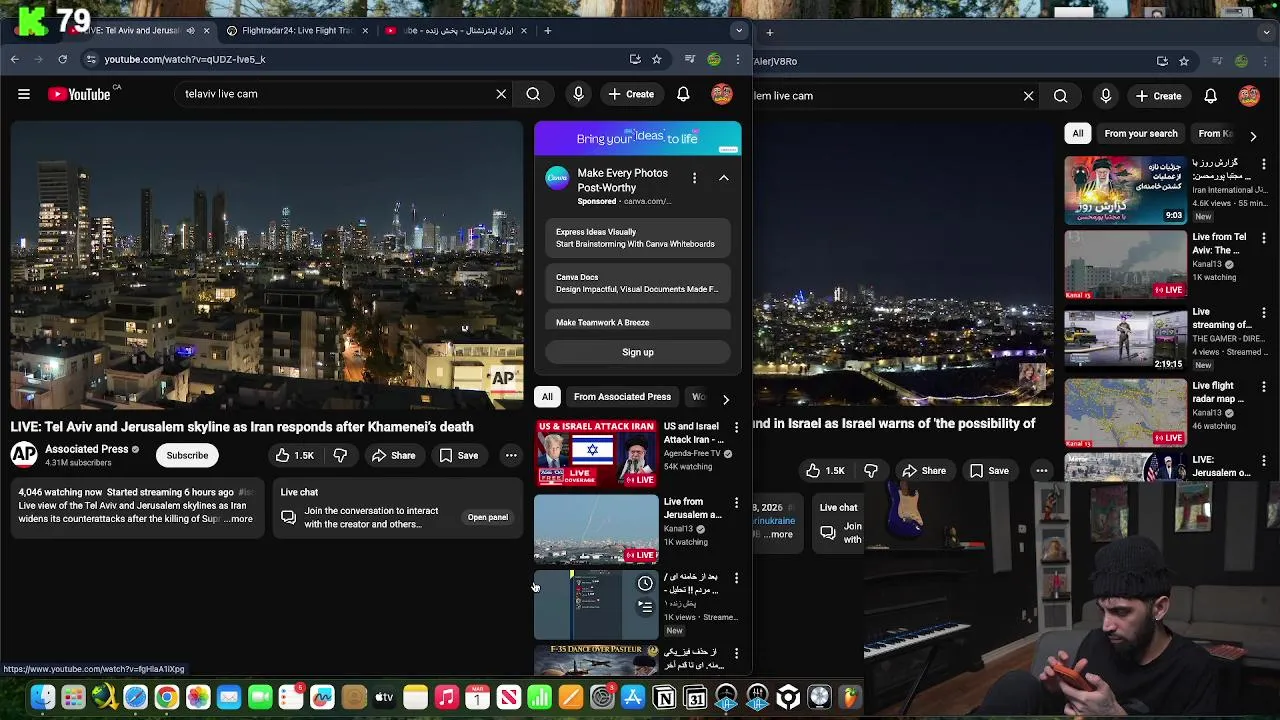
Task: Collapse the Canva ad with chevron
Action: 724,178
